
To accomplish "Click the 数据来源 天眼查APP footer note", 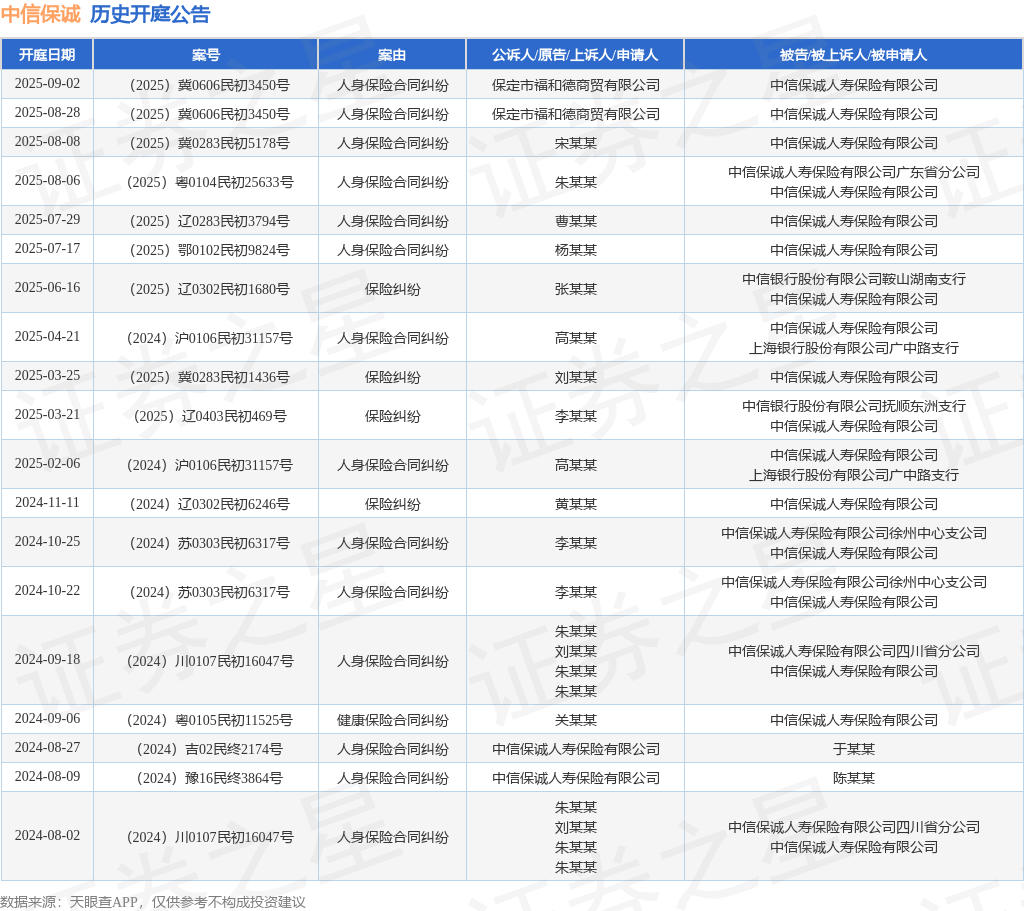I will pos(153,902).
